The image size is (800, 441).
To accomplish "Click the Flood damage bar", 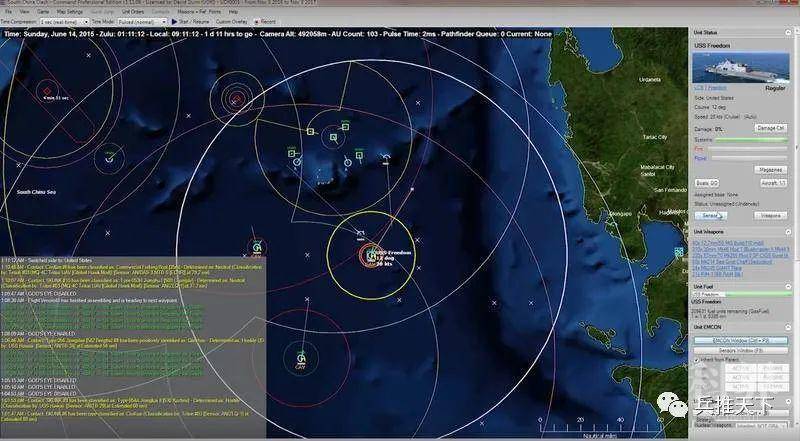I will pos(751,158).
